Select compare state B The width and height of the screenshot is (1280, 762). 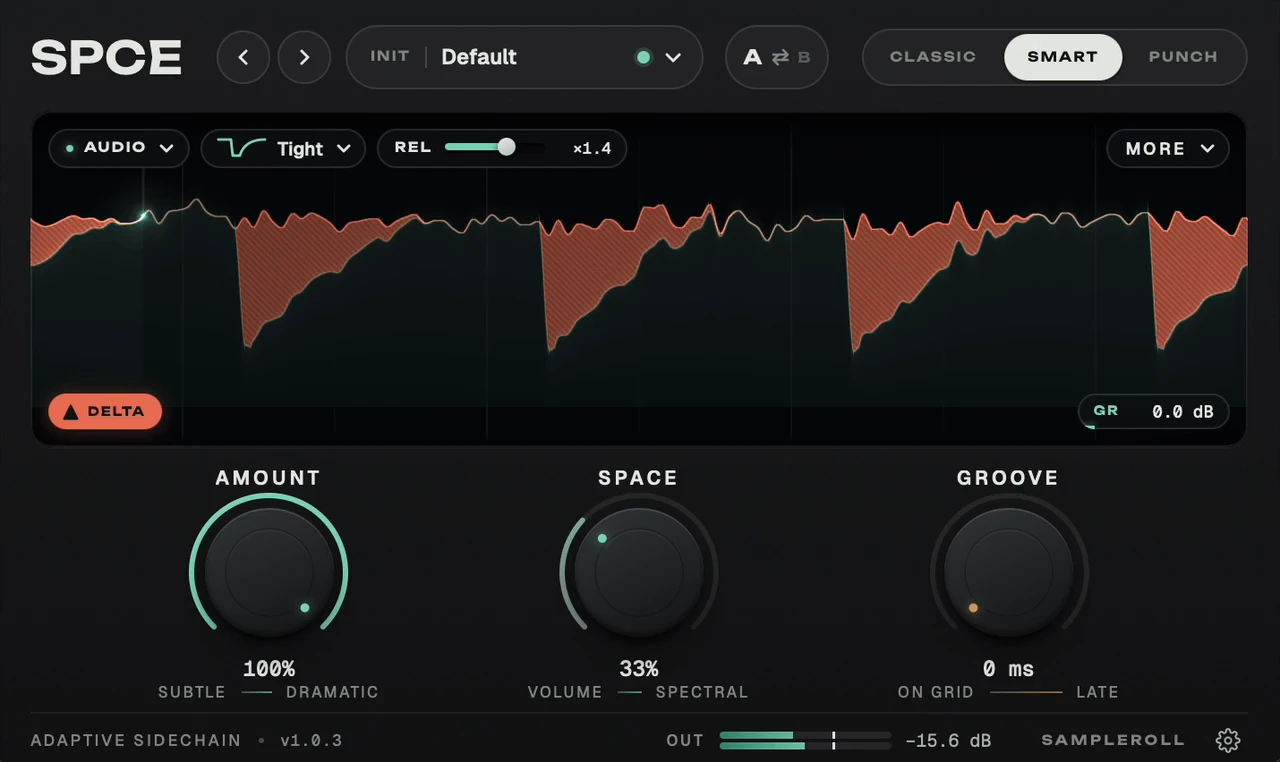tap(804, 57)
